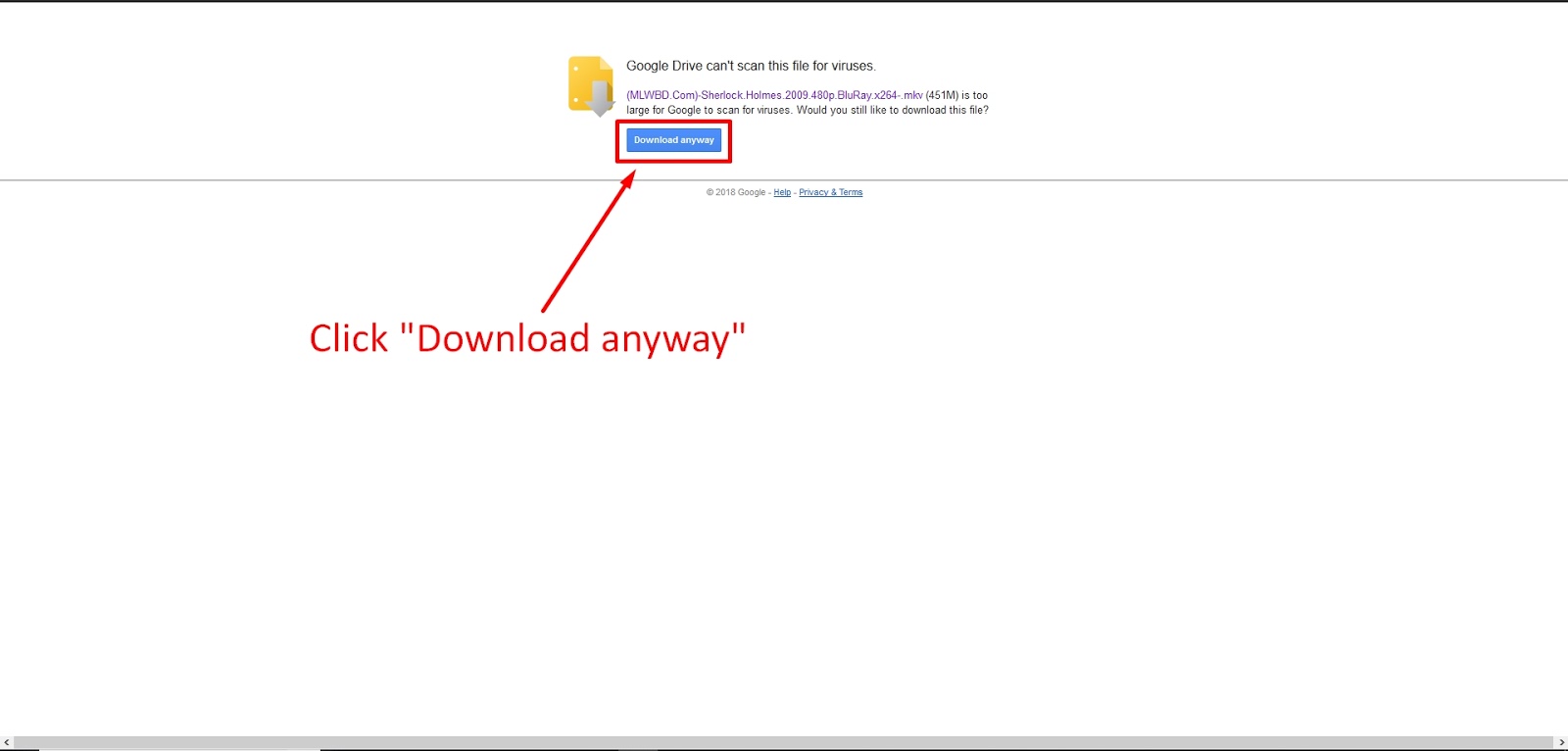Open the Privacy & Terms link
Image resolution: width=1568 pixels, height=751 pixels.
pyautogui.click(x=831, y=192)
